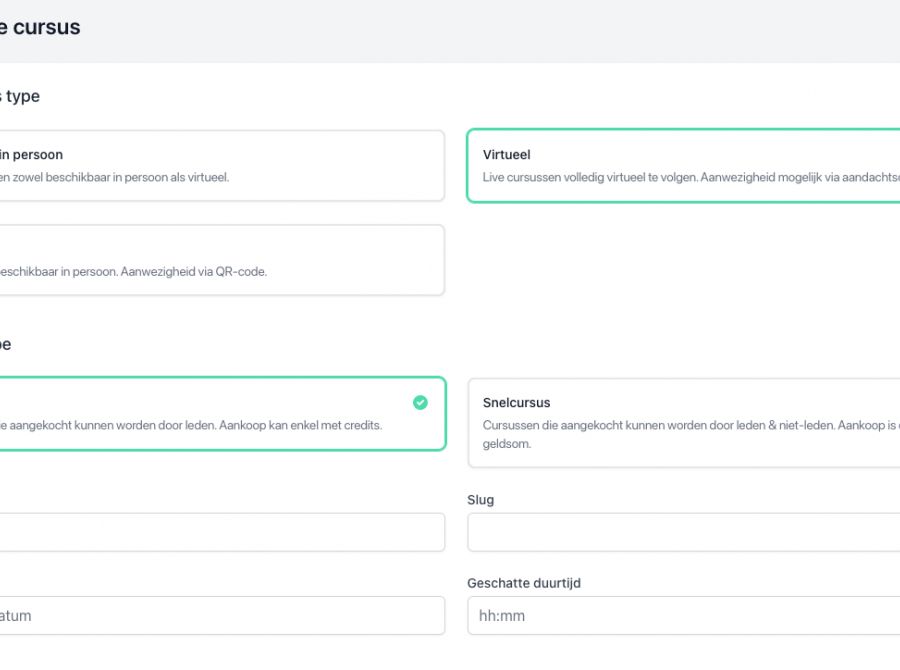900x670 pixels.
Task: Open the date field with 'atum' placeholder
Action: (x=220, y=616)
